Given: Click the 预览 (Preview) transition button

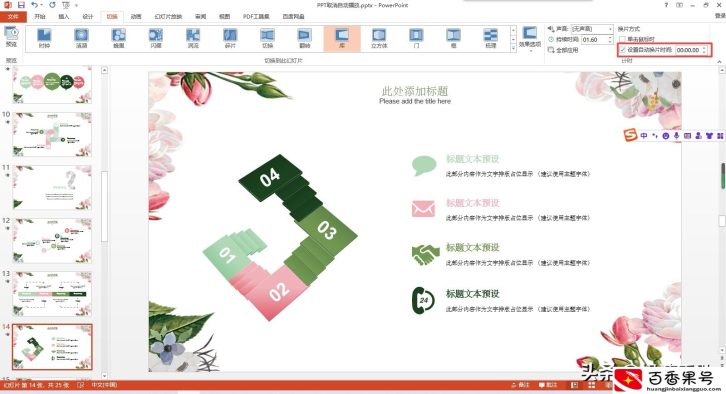Looking at the screenshot, I should 11,37.
